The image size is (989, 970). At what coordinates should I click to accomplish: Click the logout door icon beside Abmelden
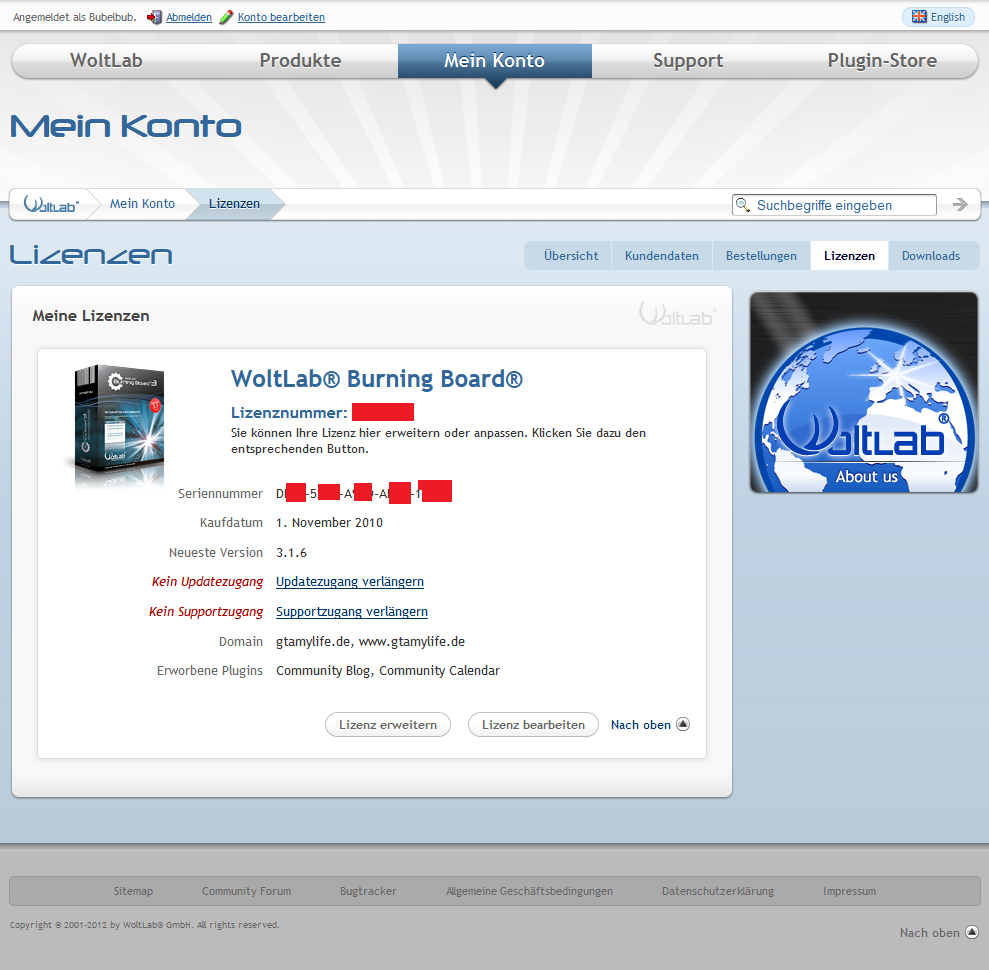[x=155, y=18]
